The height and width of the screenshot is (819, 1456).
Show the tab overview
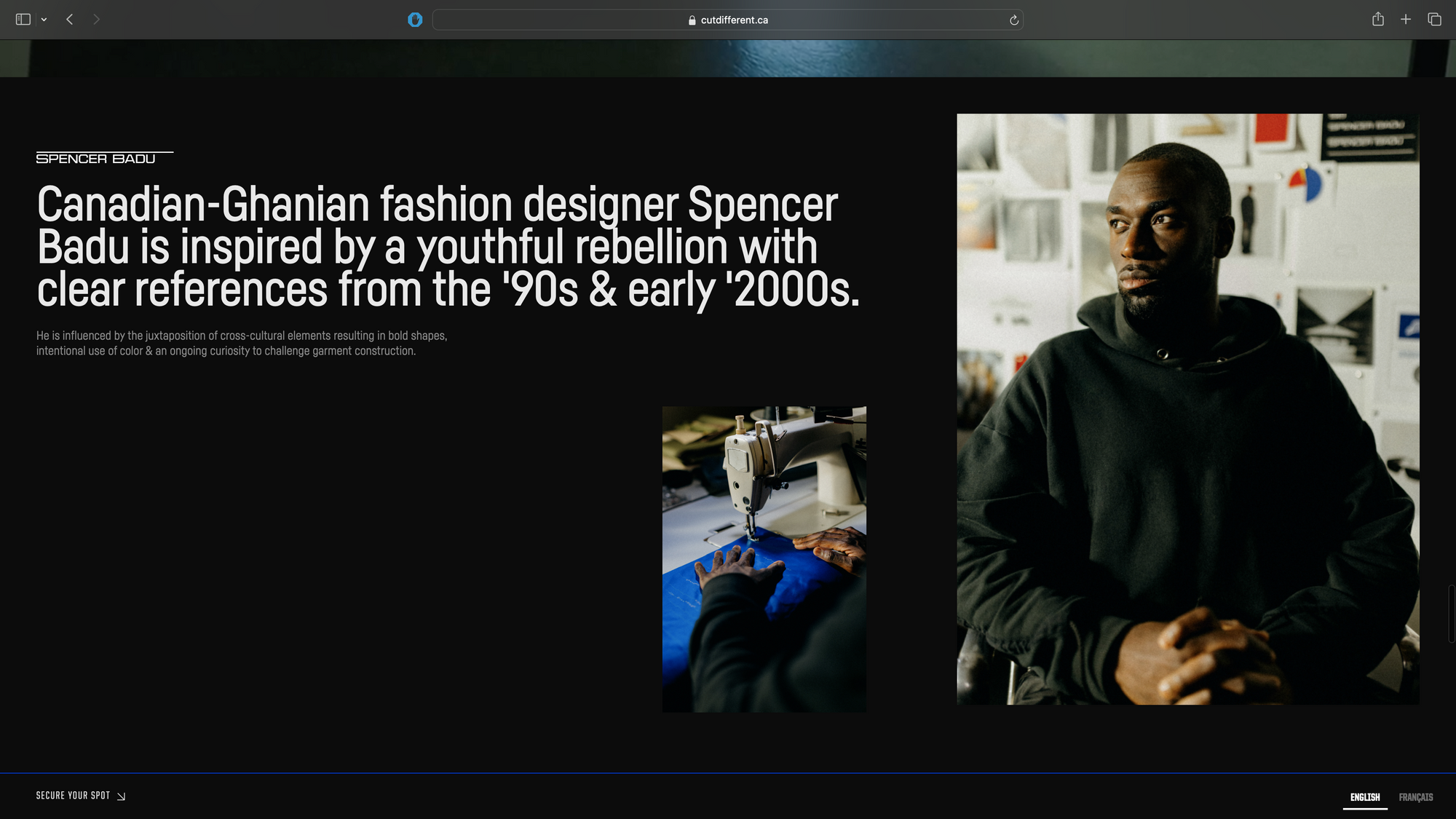(1434, 20)
